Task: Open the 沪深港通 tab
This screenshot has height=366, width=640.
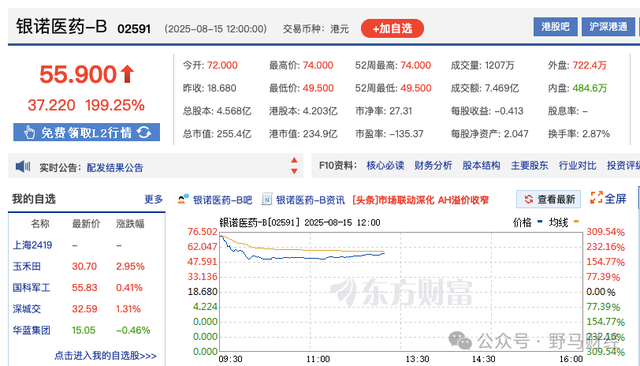Action: (608, 27)
